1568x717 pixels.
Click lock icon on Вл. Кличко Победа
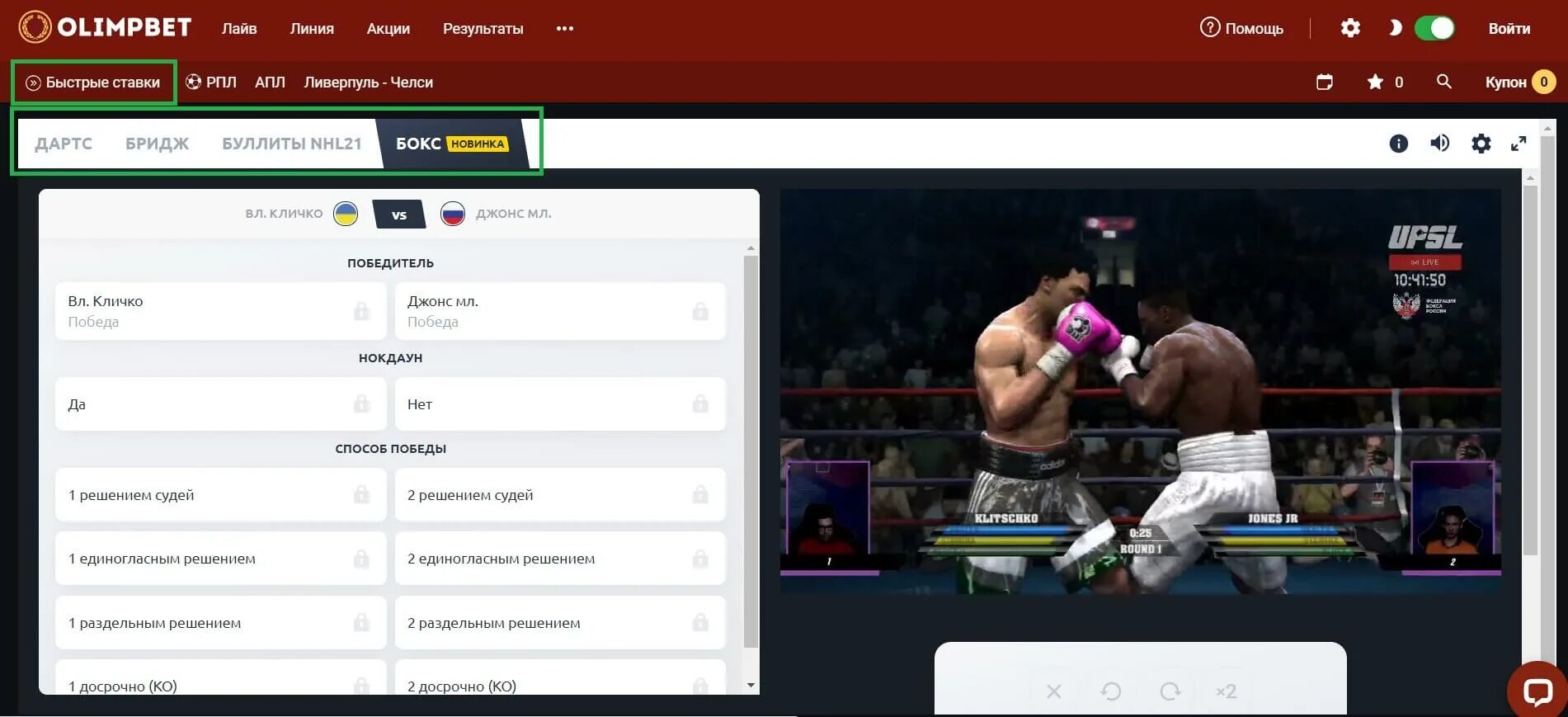pos(361,311)
